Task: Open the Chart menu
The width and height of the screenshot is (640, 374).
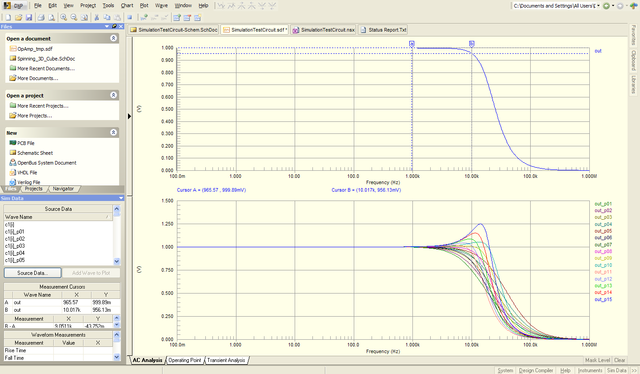Action: coord(127,5)
